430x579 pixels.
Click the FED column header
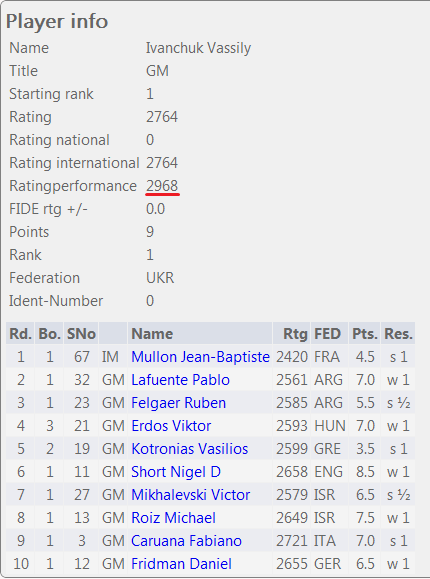click(327, 334)
